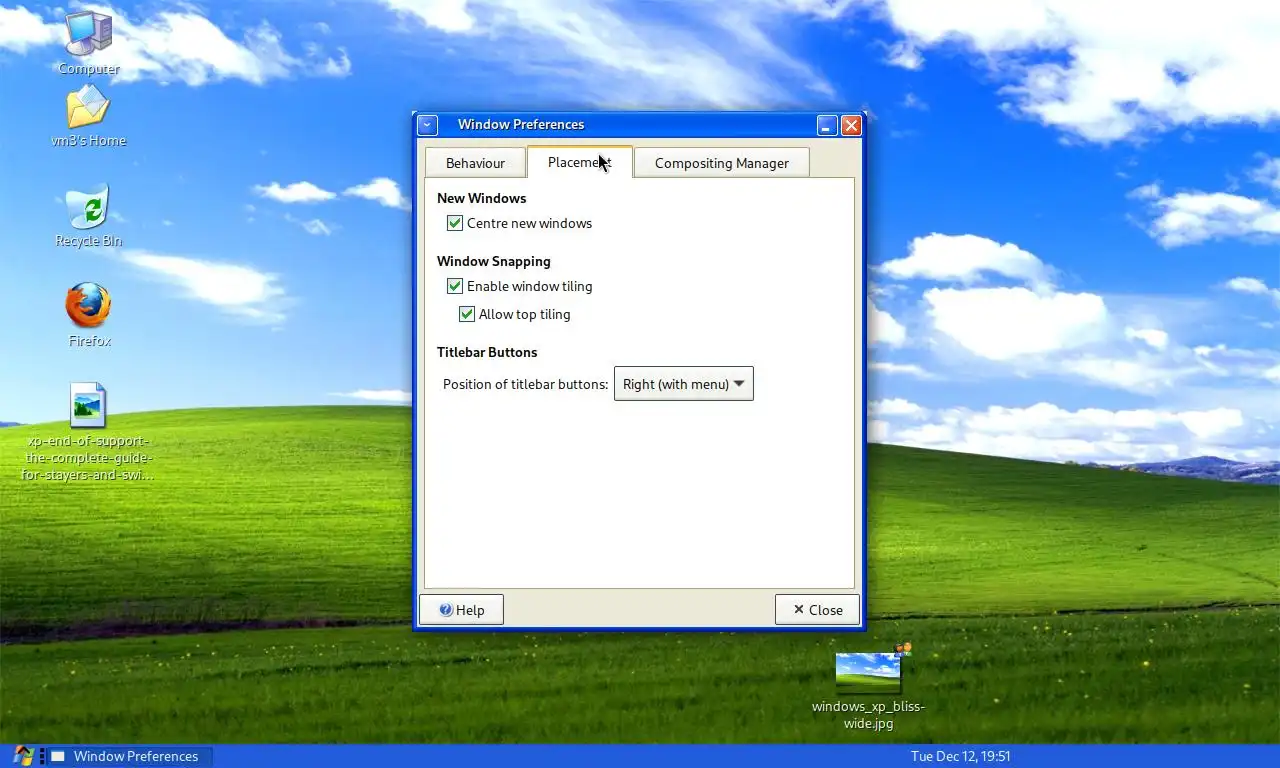Click the Window Preferences taskbar entry

(129, 756)
